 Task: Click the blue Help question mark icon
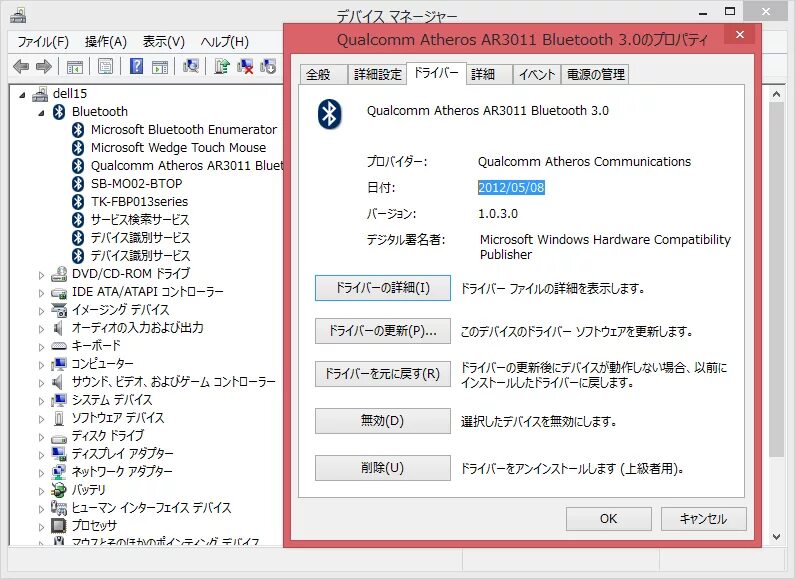[x=136, y=66]
